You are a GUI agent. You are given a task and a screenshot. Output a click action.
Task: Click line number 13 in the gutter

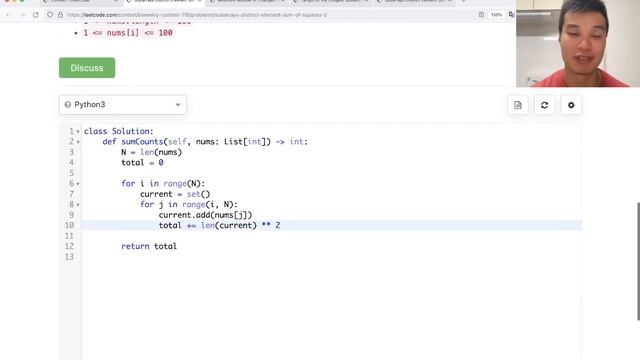coord(69,257)
